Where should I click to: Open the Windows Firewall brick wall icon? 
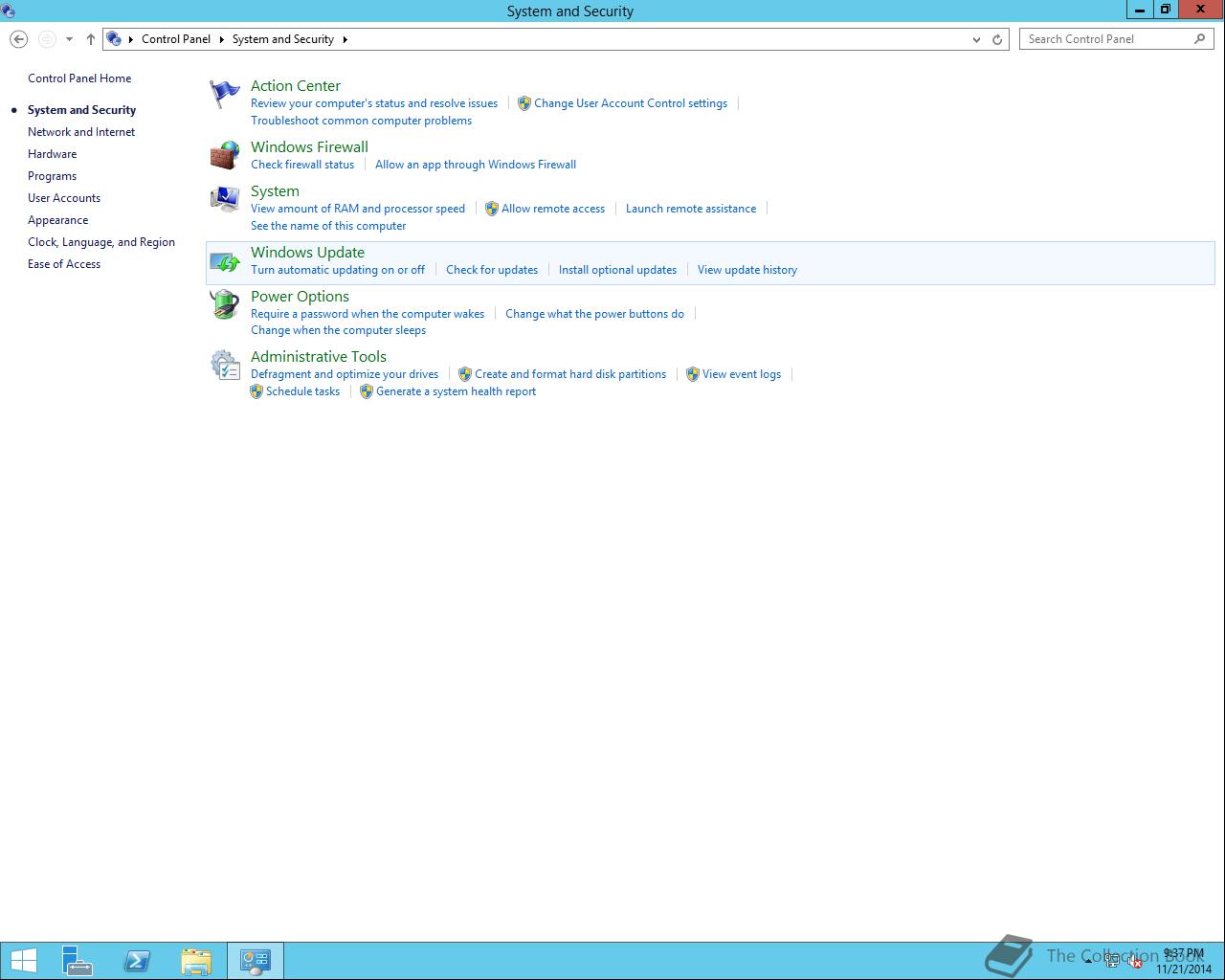224,155
